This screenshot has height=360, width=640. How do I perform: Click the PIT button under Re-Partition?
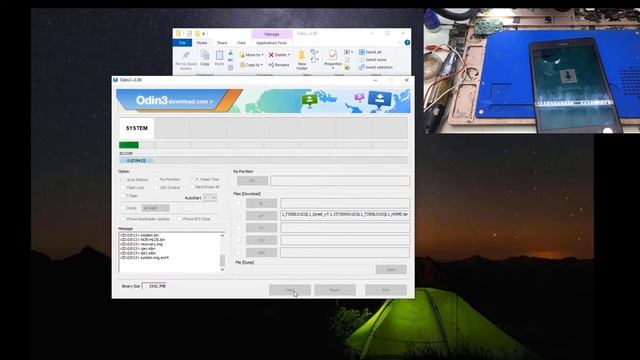tap(252, 181)
